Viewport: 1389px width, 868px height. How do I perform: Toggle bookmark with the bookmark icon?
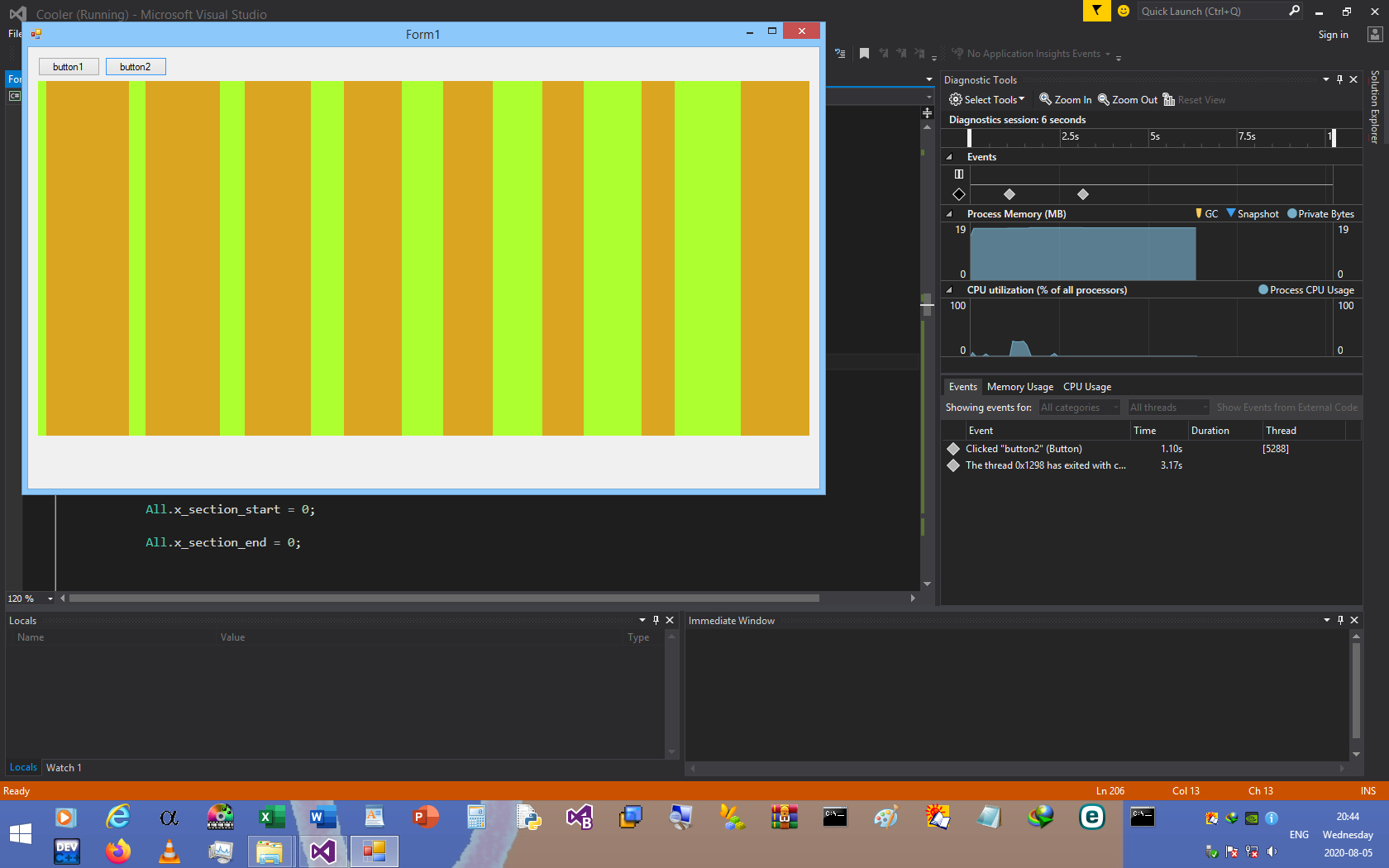(864, 54)
